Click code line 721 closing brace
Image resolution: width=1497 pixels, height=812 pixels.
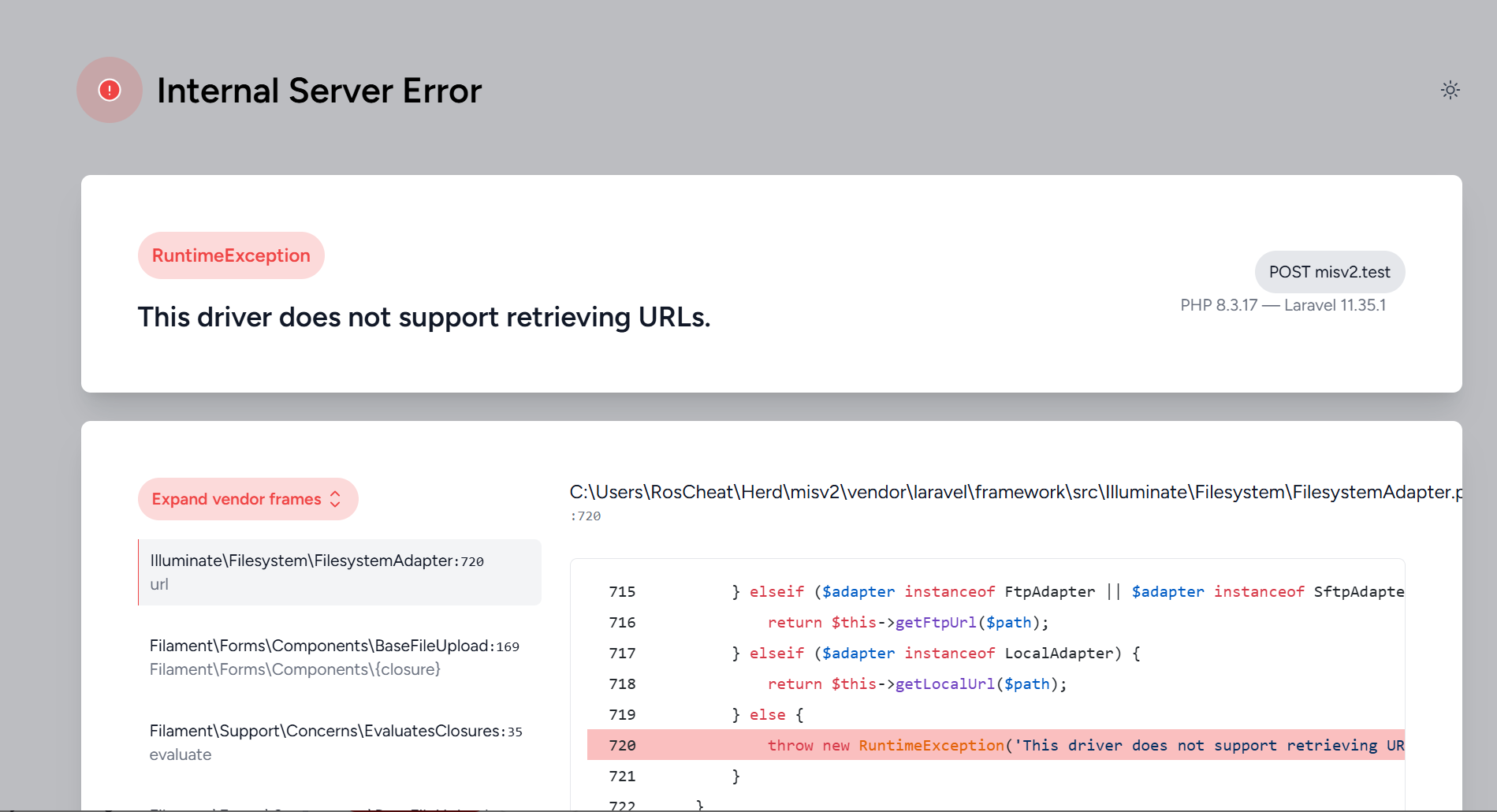click(x=996, y=776)
